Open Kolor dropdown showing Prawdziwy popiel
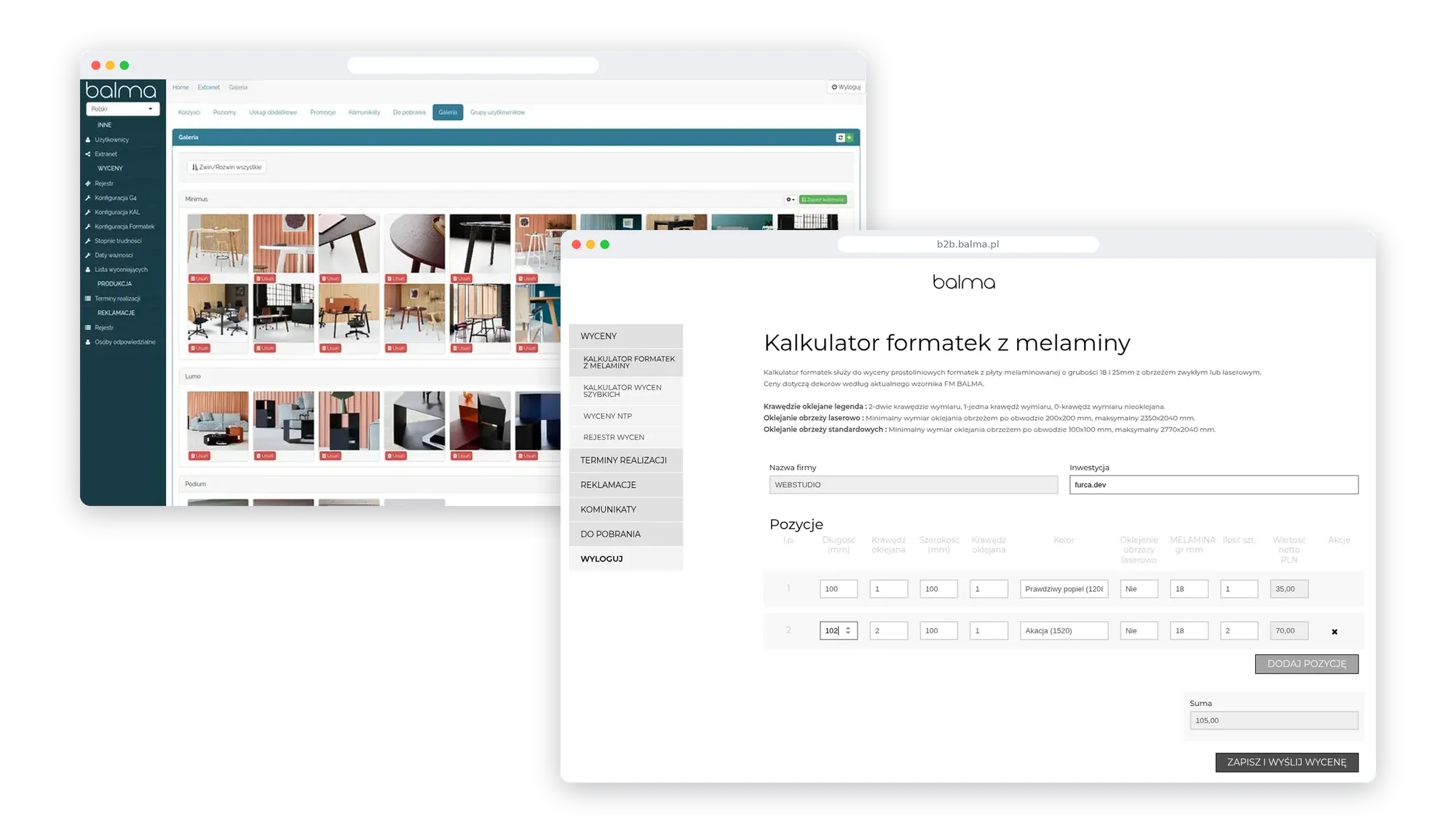Viewport: 1456px width, 819px height. coord(1064,589)
